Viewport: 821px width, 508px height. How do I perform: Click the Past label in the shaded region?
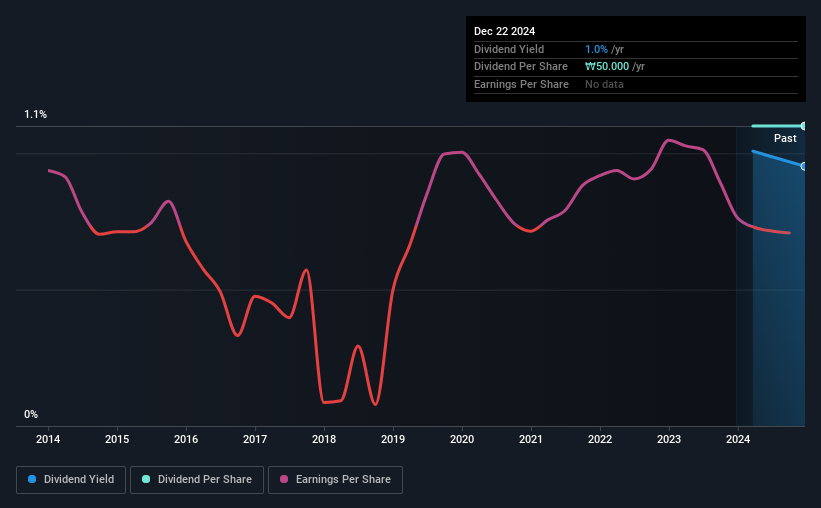point(785,138)
